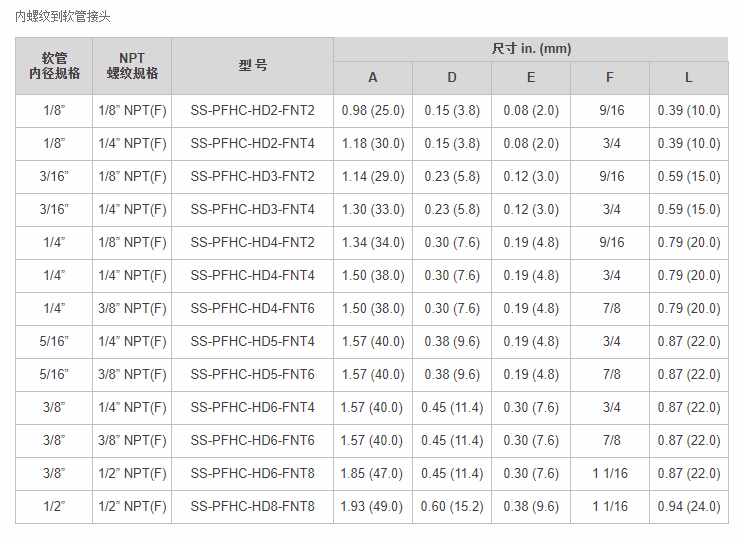This screenshot has height=542, width=742.
Task: Click the 型号 column header
Action: [252, 66]
